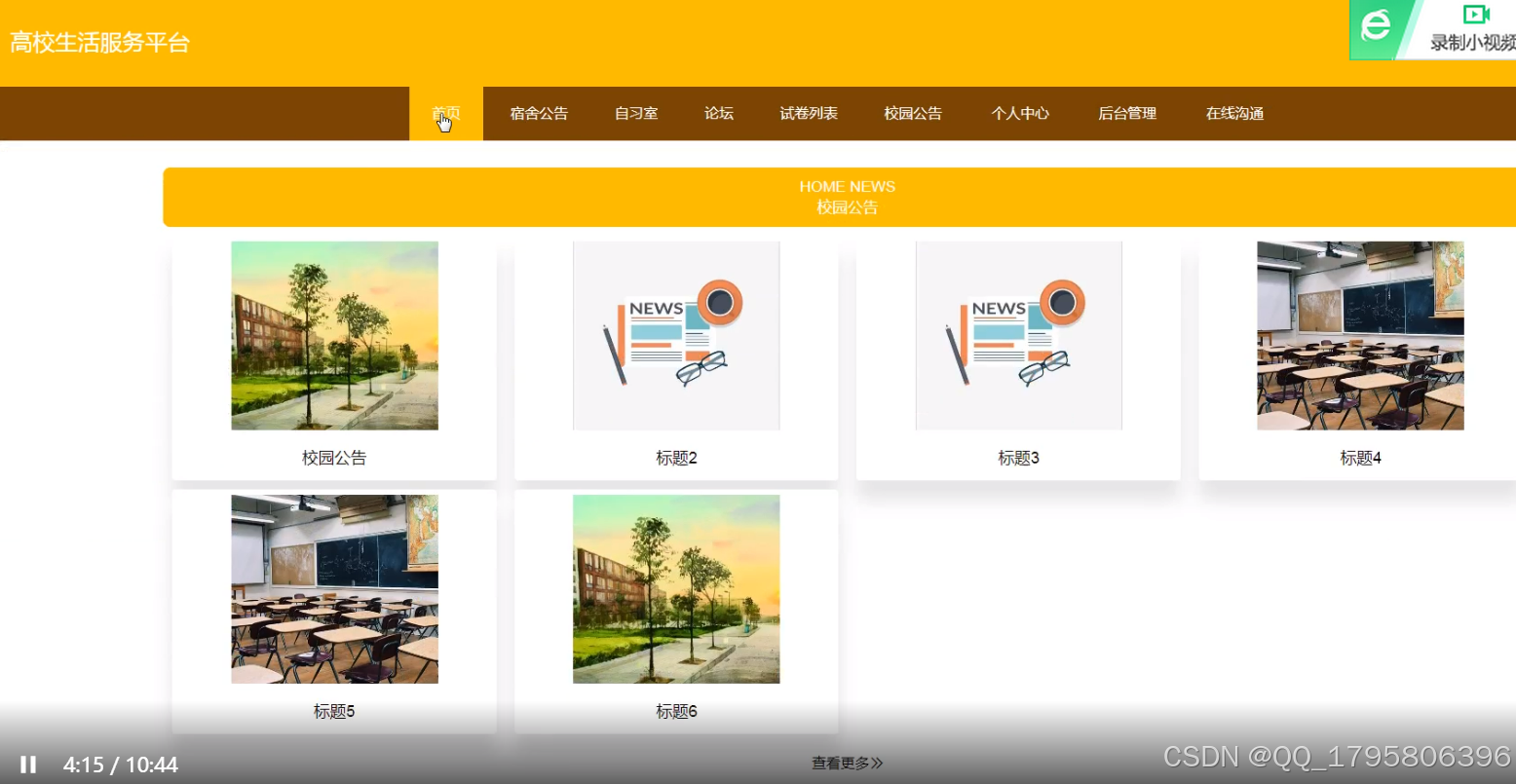Screen dimensions: 1516x784
Task: Open the 标题6 campus scenery card
Action: point(676,589)
